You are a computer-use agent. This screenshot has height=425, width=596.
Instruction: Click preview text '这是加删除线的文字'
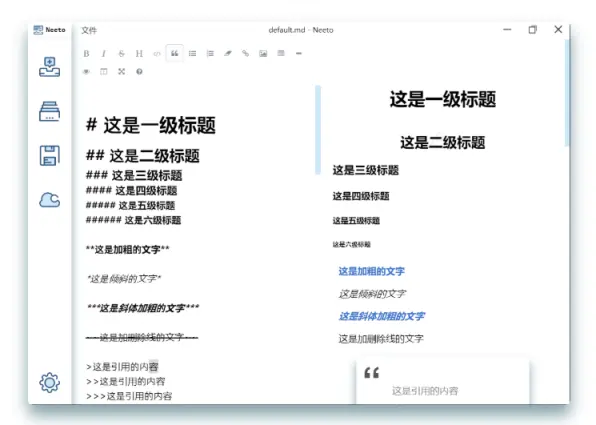tap(381, 338)
